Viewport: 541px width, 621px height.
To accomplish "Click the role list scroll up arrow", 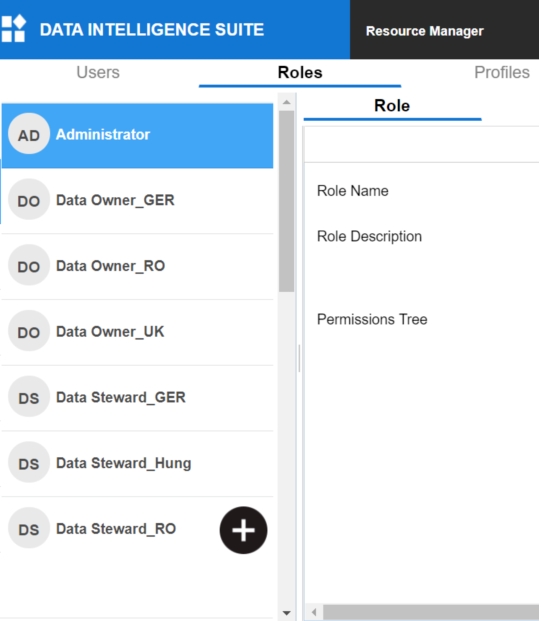I will (286, 102).
